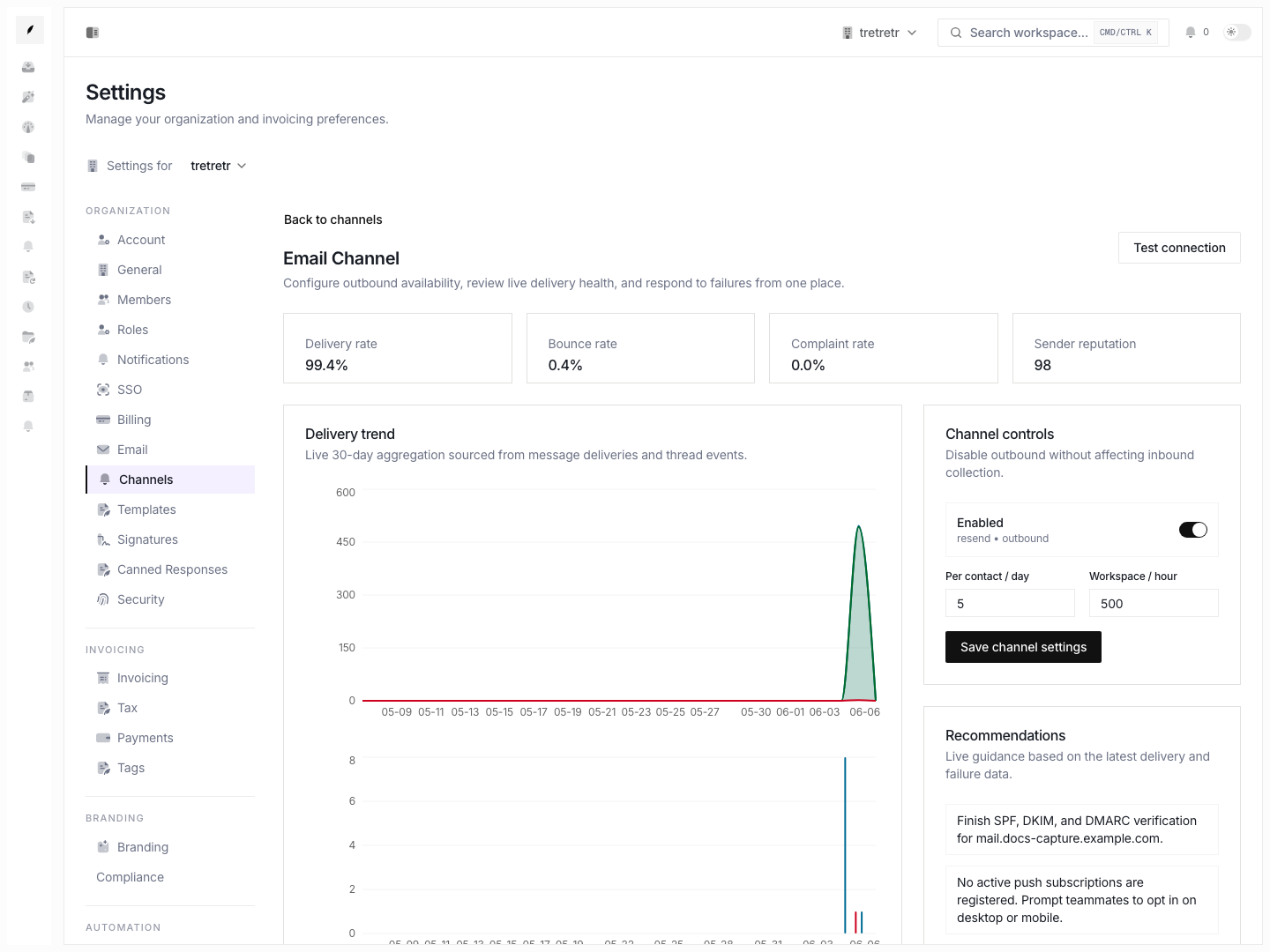Open the tretretr workspace dropdown in header
This screenshot has height=952, width=1270.
(879, 33)
